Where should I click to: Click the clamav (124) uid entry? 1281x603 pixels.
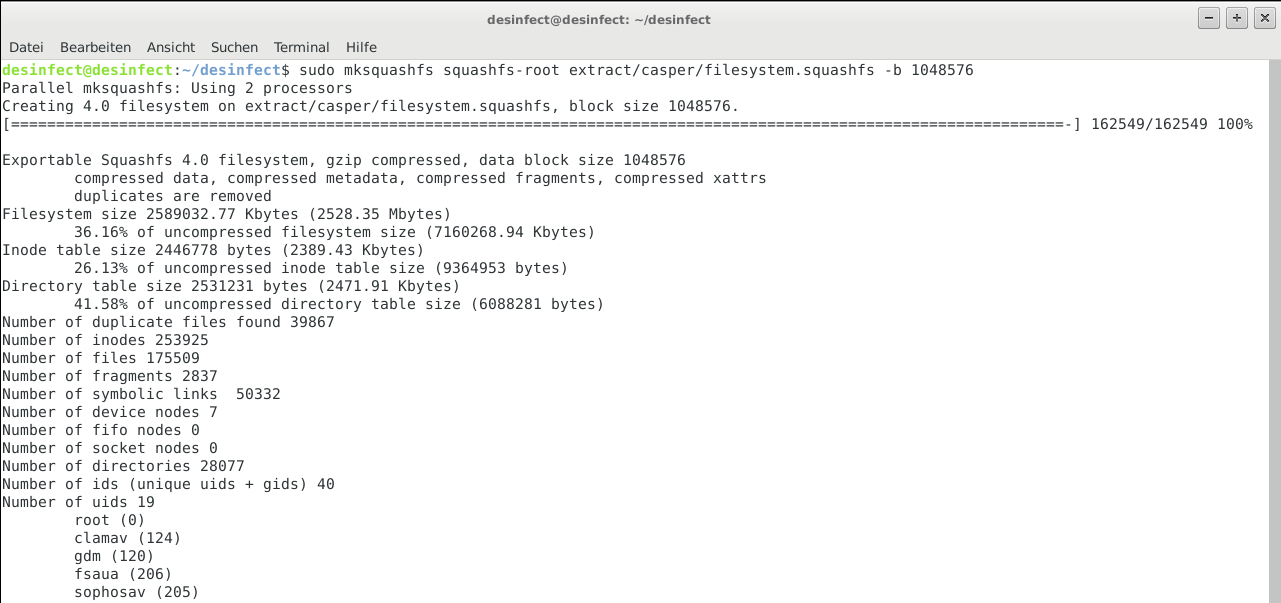(x=128, y=538)
